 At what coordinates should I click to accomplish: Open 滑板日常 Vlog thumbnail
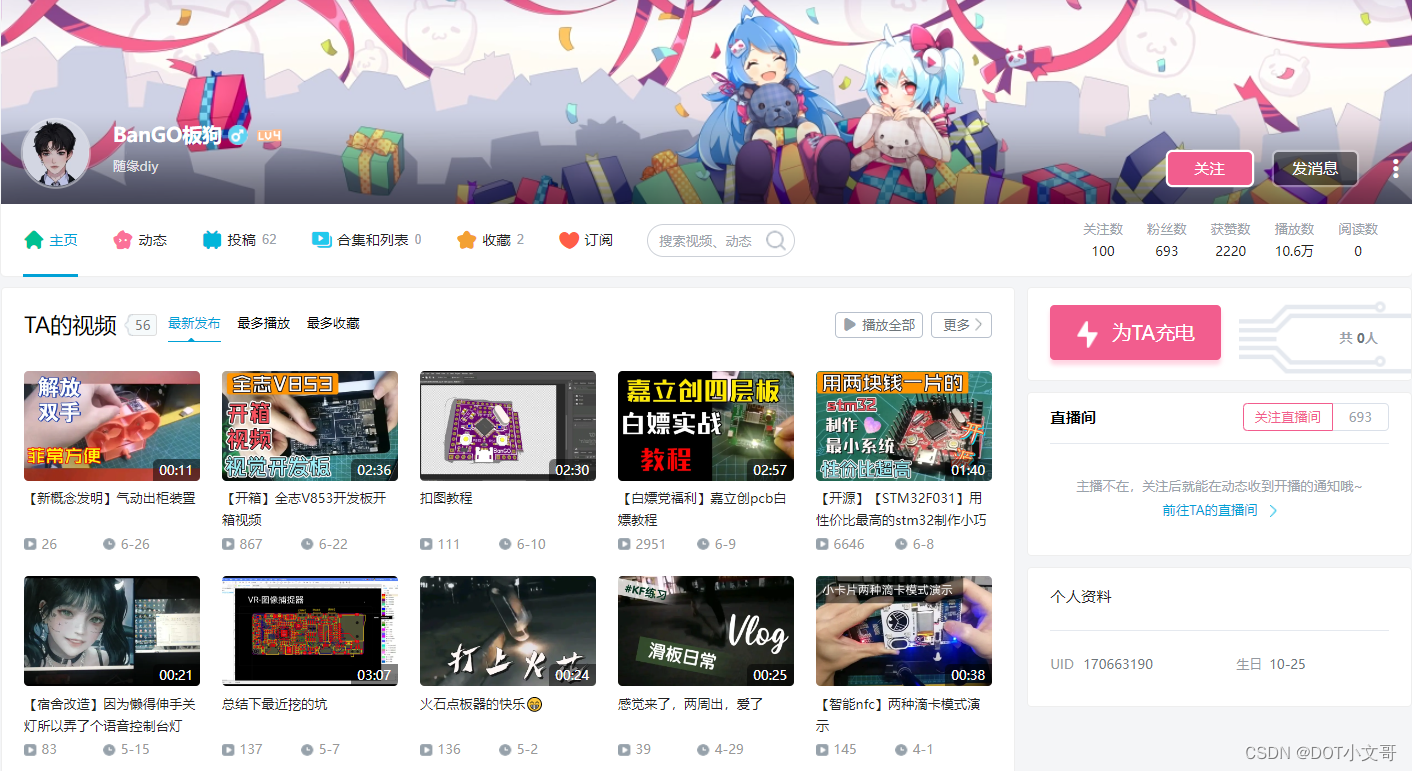[706, 631]
